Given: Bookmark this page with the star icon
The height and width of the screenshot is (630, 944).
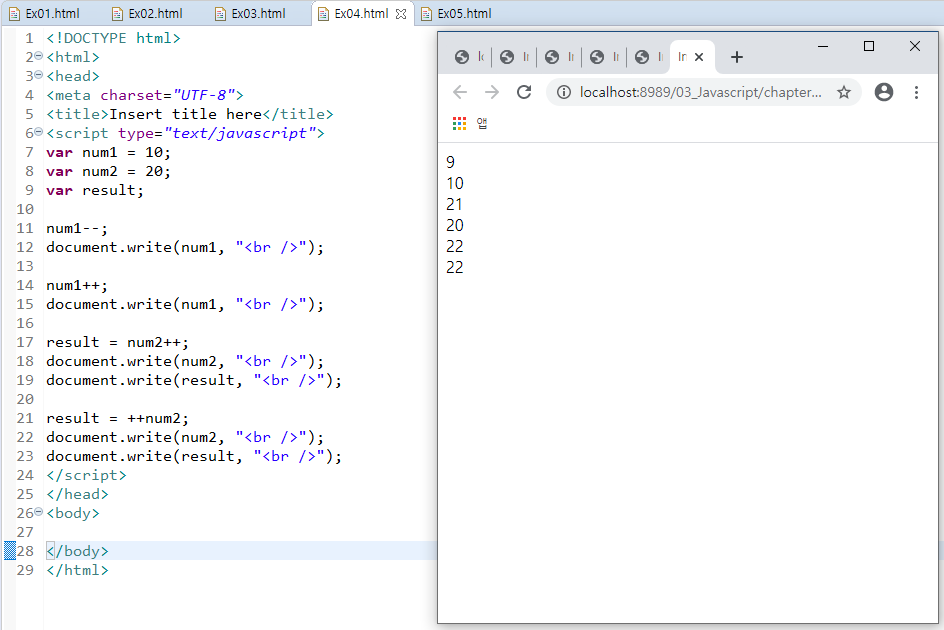Looking at the screenshot, I should click(x=844, y=92).
